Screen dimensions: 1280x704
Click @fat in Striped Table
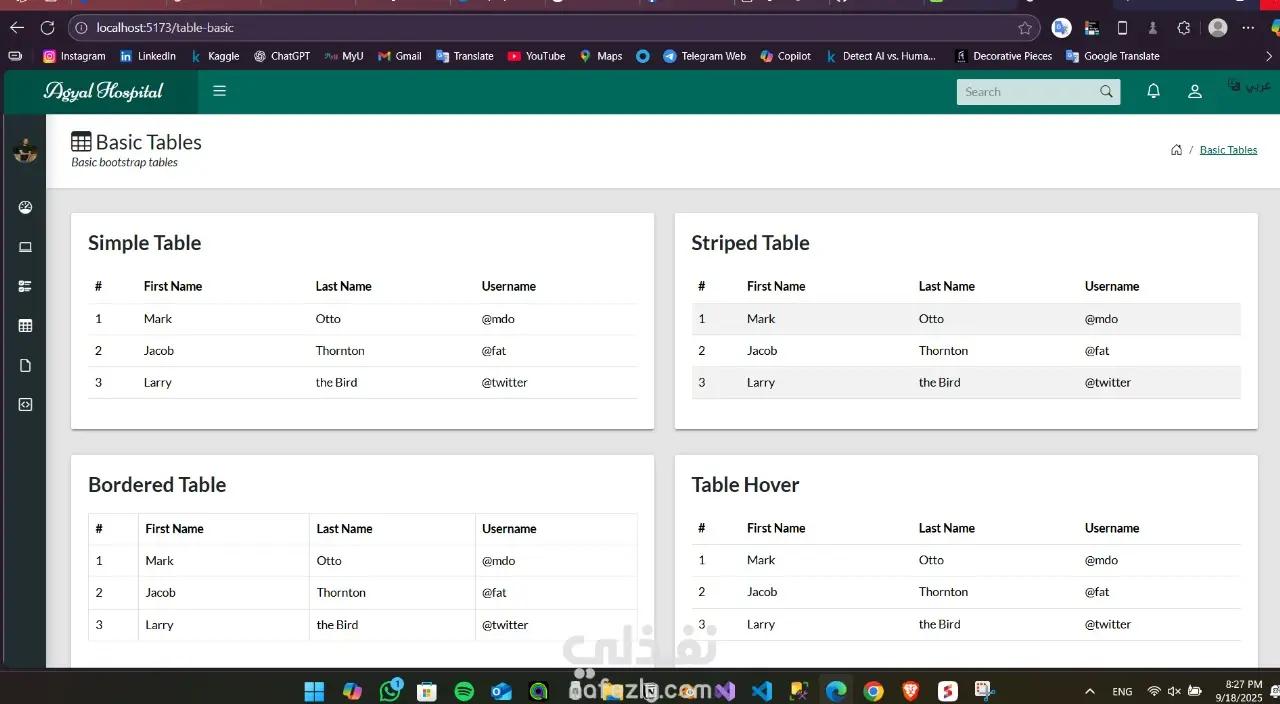[1097, 351]
